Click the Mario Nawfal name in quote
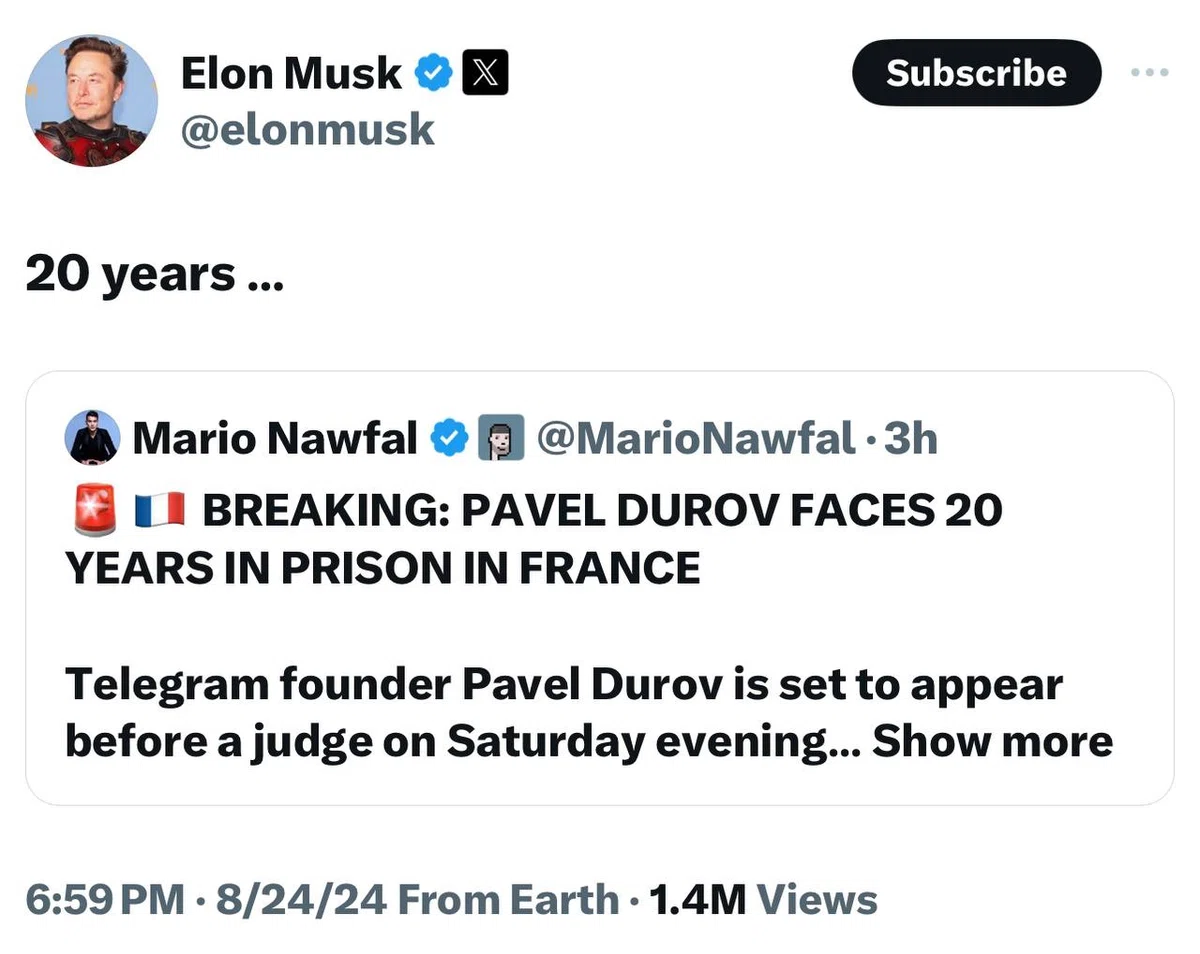The image size is (1200, 954). click(x=275, y=438)
